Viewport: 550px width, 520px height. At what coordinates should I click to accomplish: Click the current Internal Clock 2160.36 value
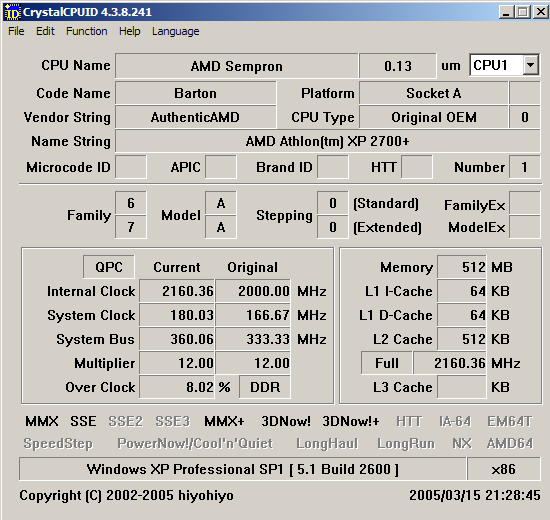click(177, 291)
